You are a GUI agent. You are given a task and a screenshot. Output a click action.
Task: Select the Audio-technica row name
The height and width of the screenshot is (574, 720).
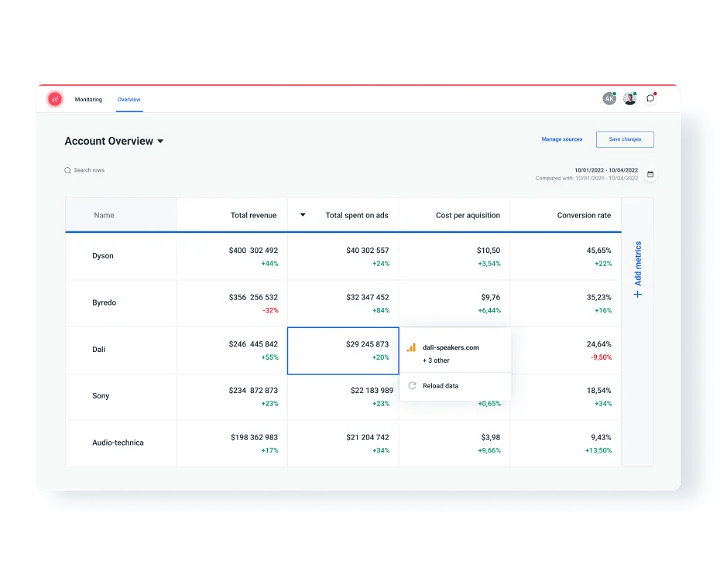(118, 443)
